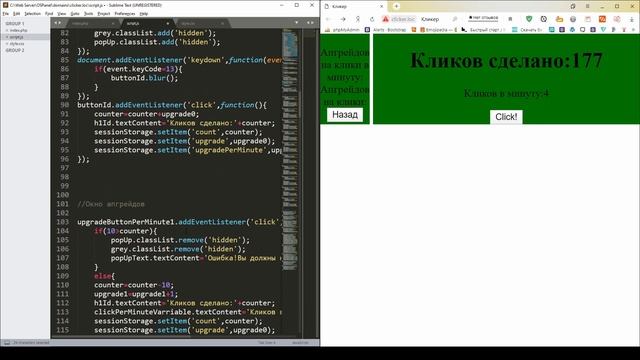This screenshot has height=360, width=640.
Task: Click the grey globe extension icon
Action: [573, 19]
